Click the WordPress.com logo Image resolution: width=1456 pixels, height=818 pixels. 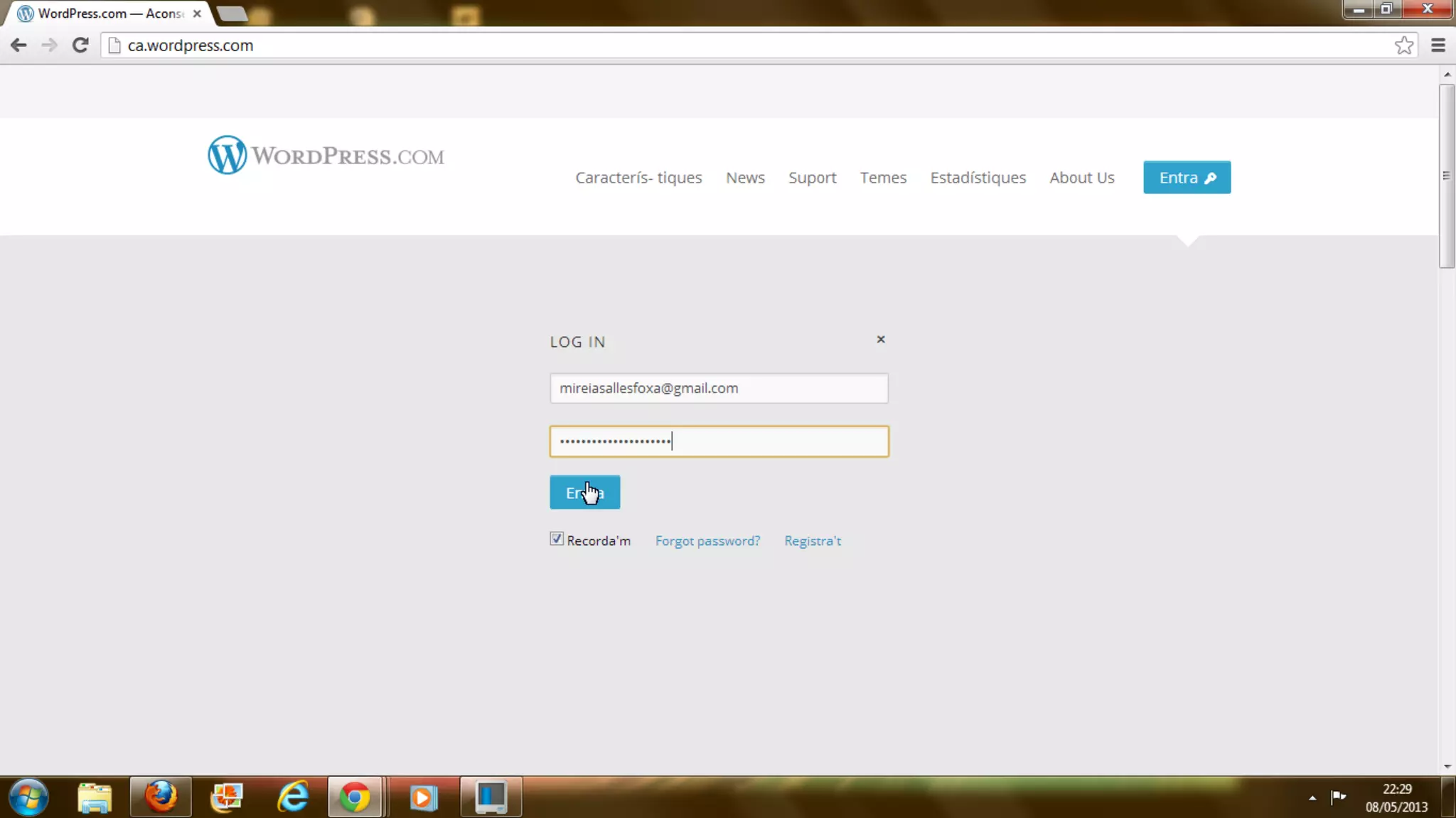[326, 155]
